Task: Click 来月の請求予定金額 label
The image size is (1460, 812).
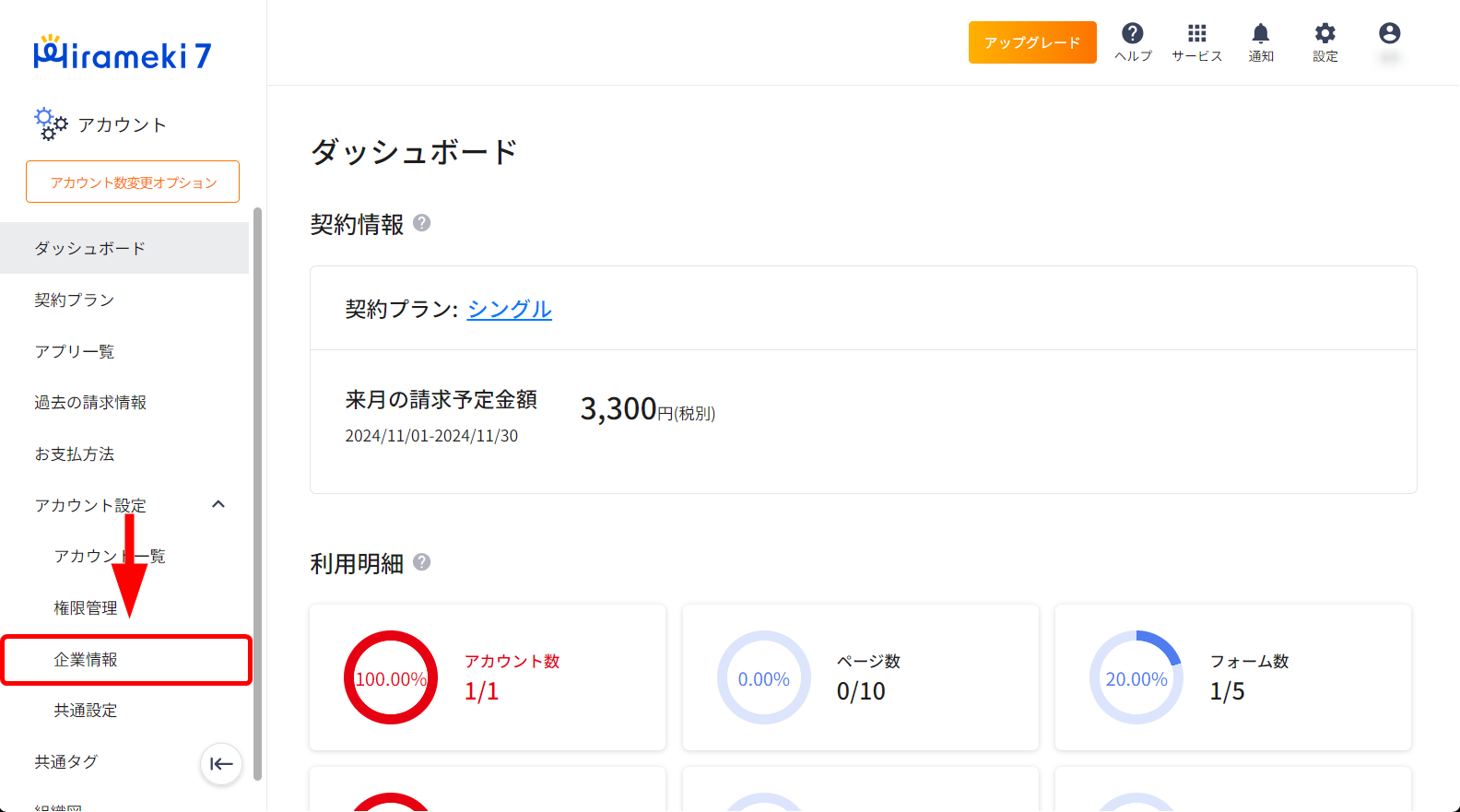Action: pyautogui.click(x=442, y=400)
